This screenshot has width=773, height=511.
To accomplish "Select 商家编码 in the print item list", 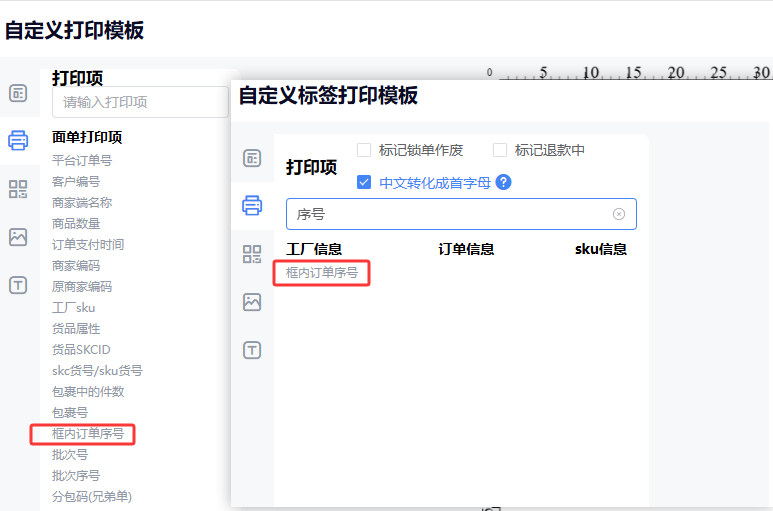I will pyautogui.click(x=76, y=266).
